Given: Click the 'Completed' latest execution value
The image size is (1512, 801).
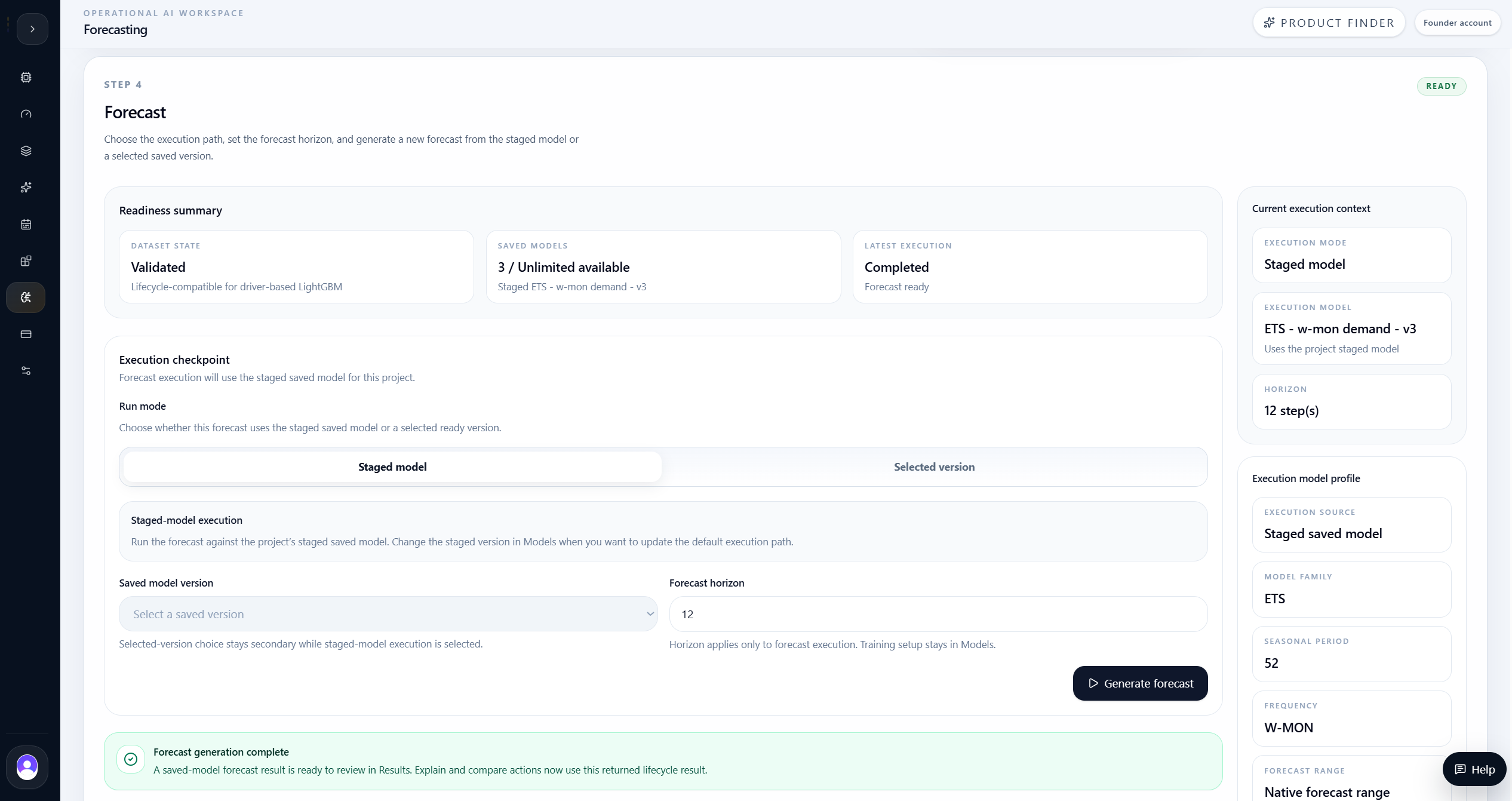Looking at the screenshot, I should pos(896,267).
